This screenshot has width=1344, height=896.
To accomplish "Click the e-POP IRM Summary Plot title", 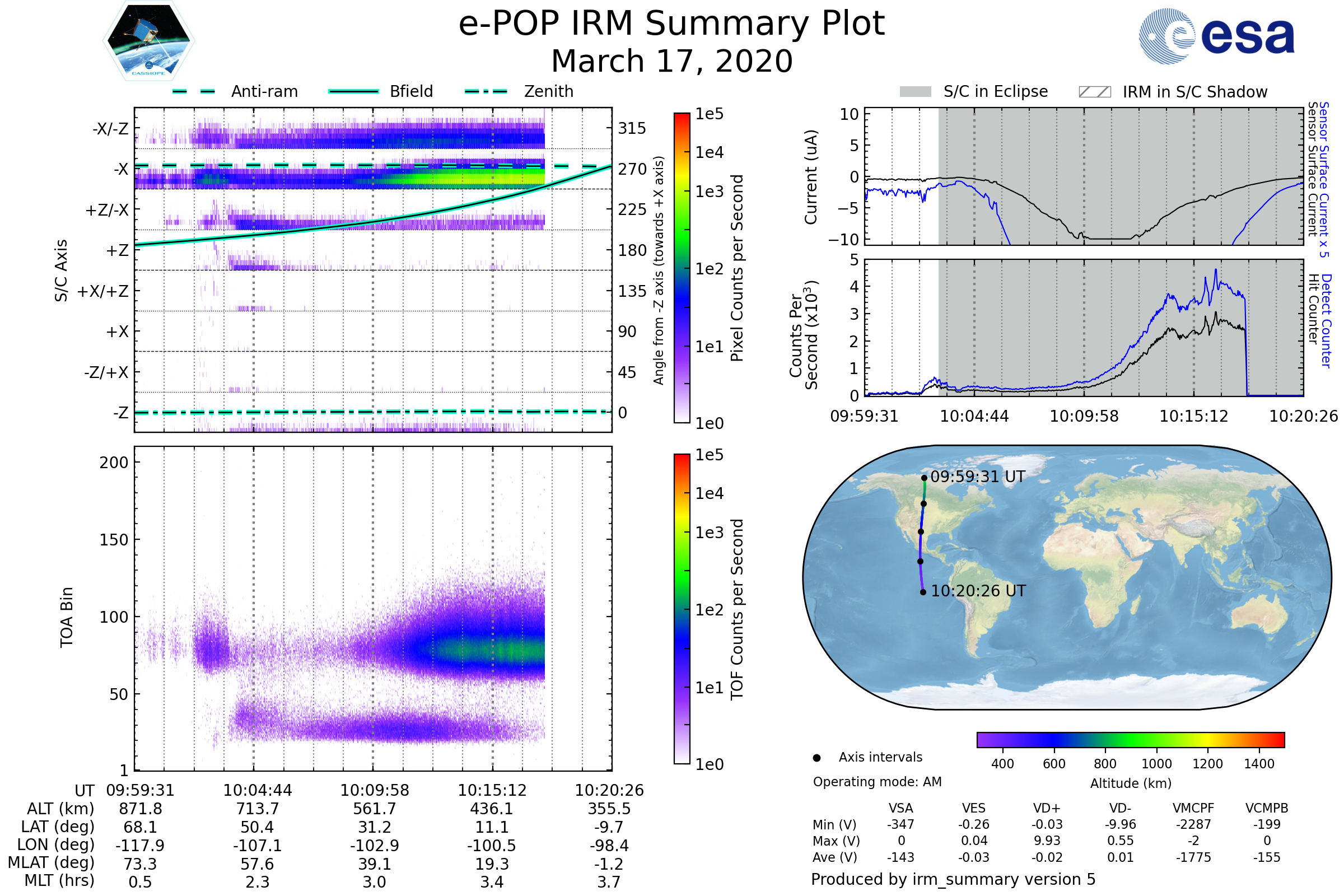I will tap(671, 24).
